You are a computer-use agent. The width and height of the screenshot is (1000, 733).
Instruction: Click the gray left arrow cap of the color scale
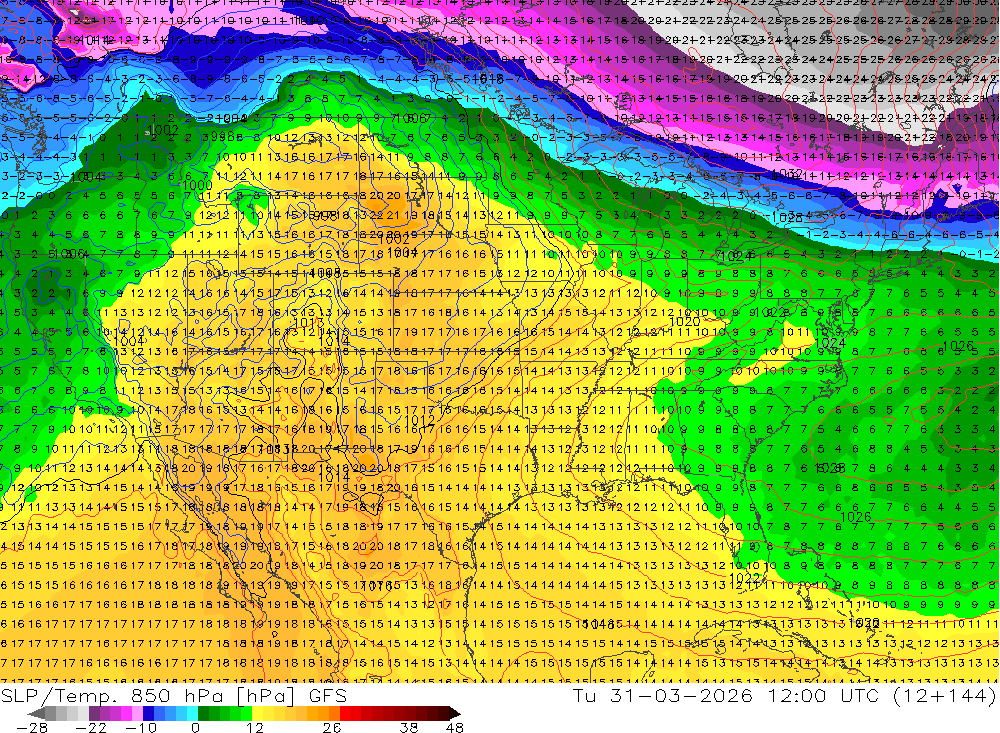[37, 713]
